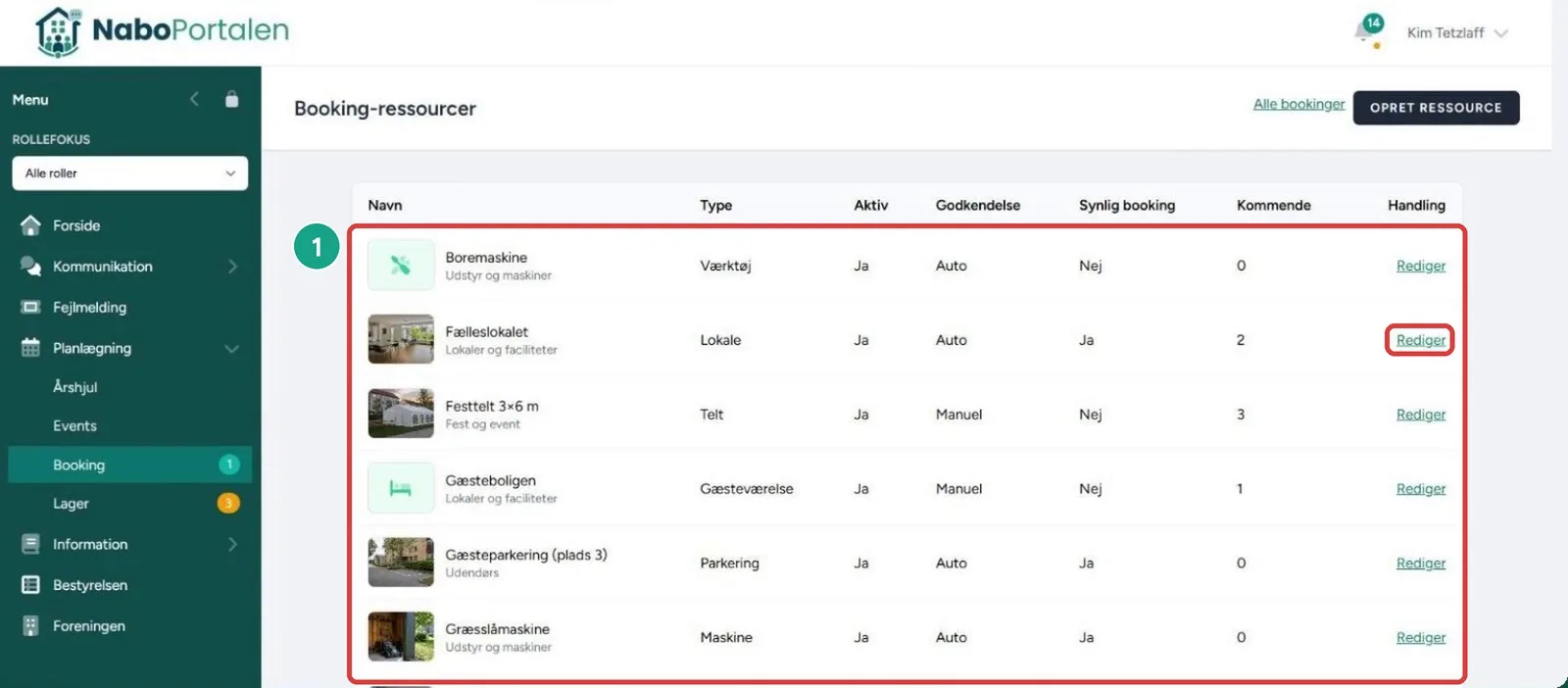The height and width of the screenshot is (688, 1568).
Task: Click the Navn column header
Action: pyautogui.click(x=385, y=205)
